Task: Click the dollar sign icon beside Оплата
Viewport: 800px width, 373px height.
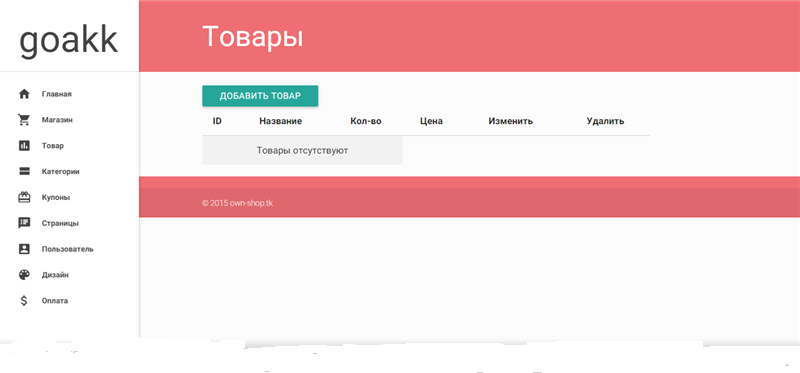Action: point(24,301)
